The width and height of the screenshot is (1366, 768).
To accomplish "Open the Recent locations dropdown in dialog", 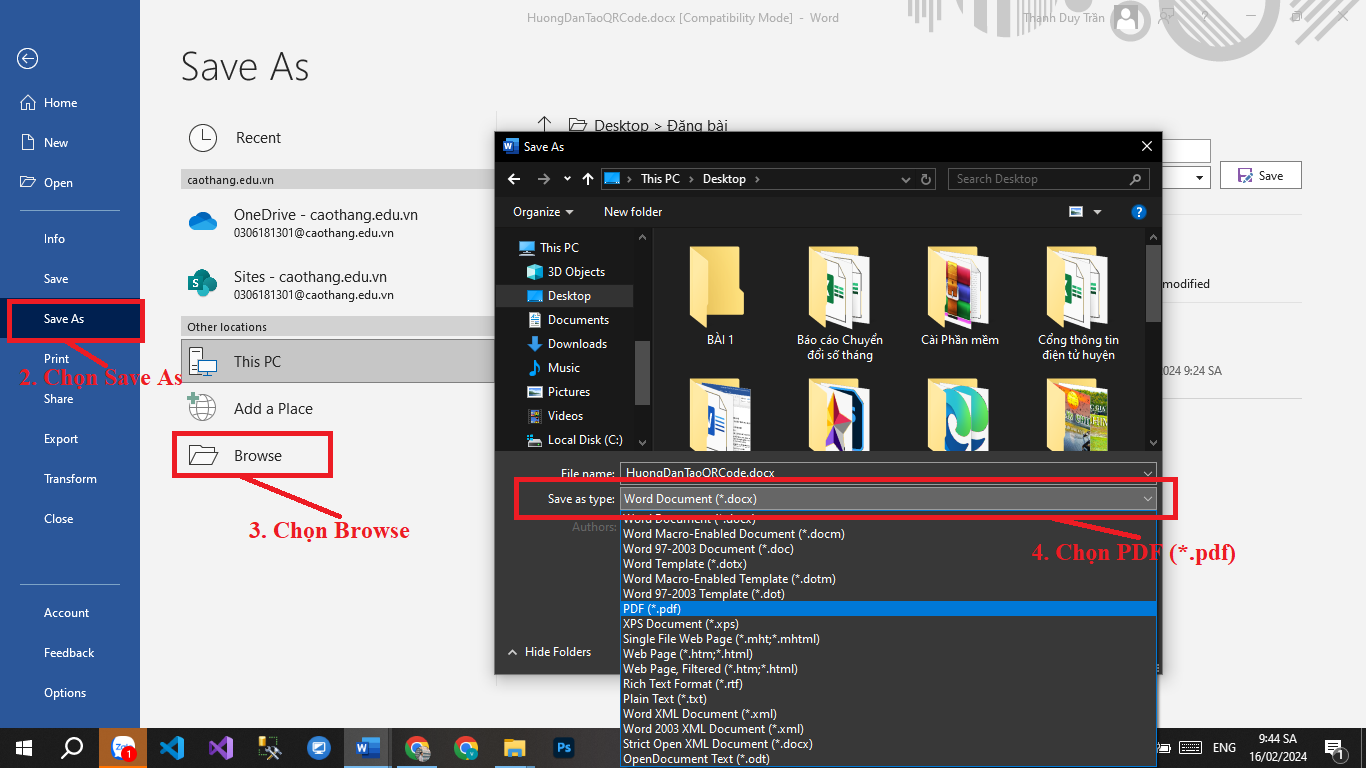I will click(x=568, y=179).
